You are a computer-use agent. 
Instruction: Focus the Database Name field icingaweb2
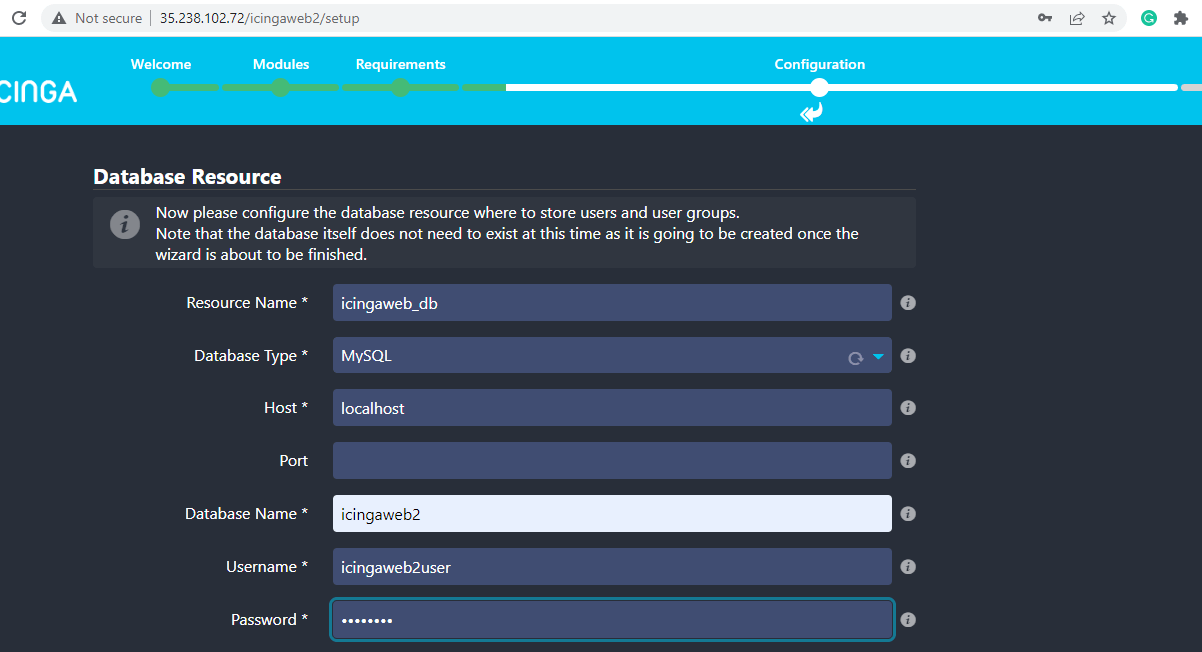pos(612,514)
